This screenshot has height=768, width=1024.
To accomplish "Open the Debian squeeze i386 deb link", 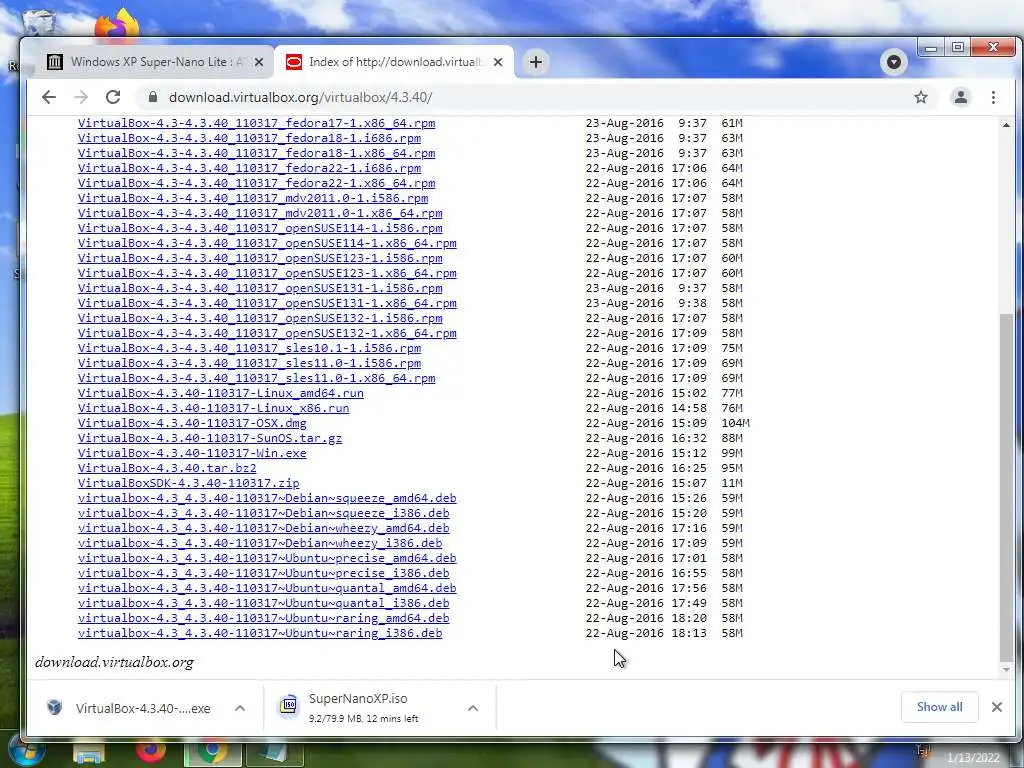I will [264, 513].
